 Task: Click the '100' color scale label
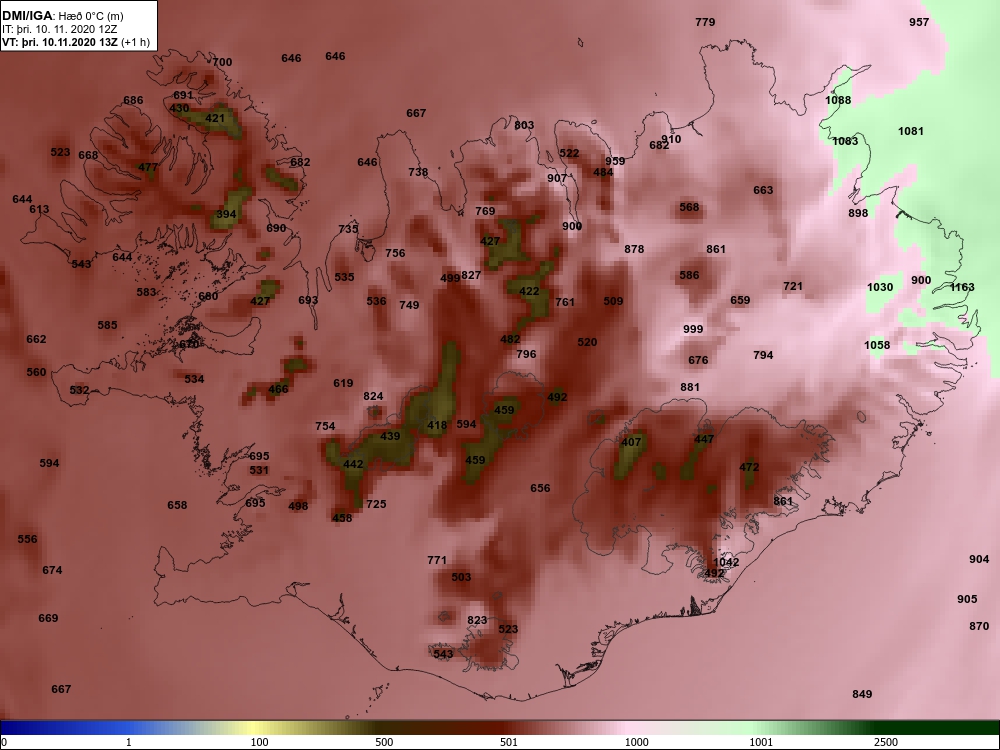pos(259,742)
